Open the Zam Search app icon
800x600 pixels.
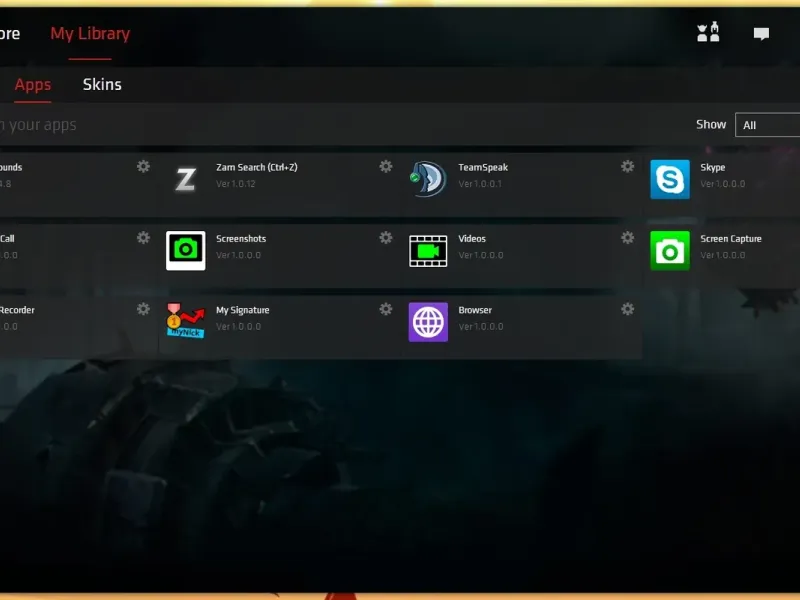click(x=185, y=180)
